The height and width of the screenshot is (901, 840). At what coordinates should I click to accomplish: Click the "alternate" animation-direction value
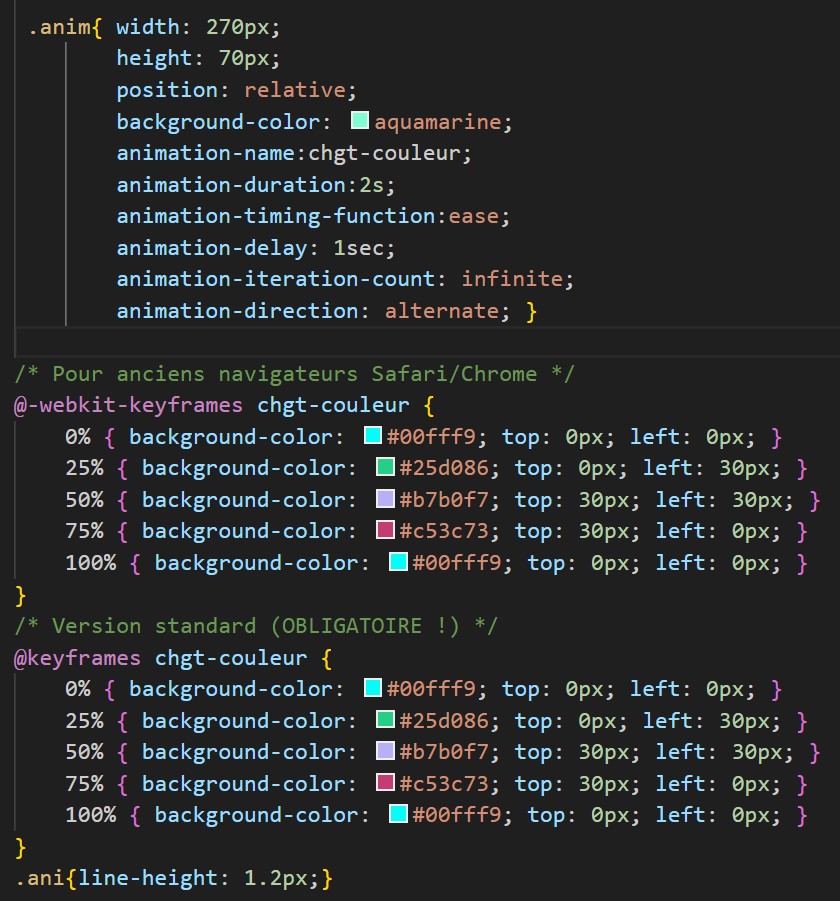[x=441, y=311]
